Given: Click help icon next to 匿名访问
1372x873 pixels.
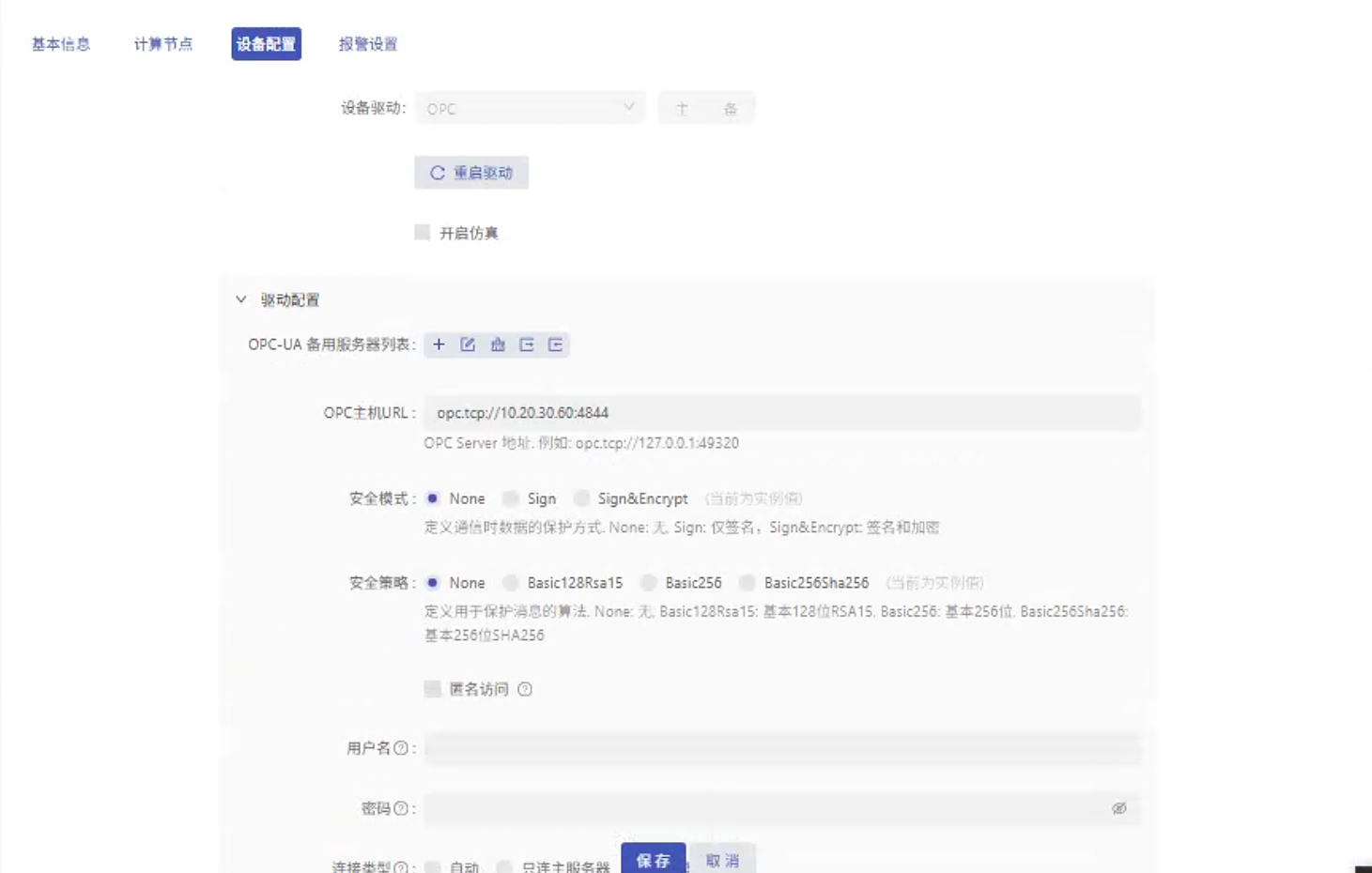Looking at the screenshot, I should point(525,689).
